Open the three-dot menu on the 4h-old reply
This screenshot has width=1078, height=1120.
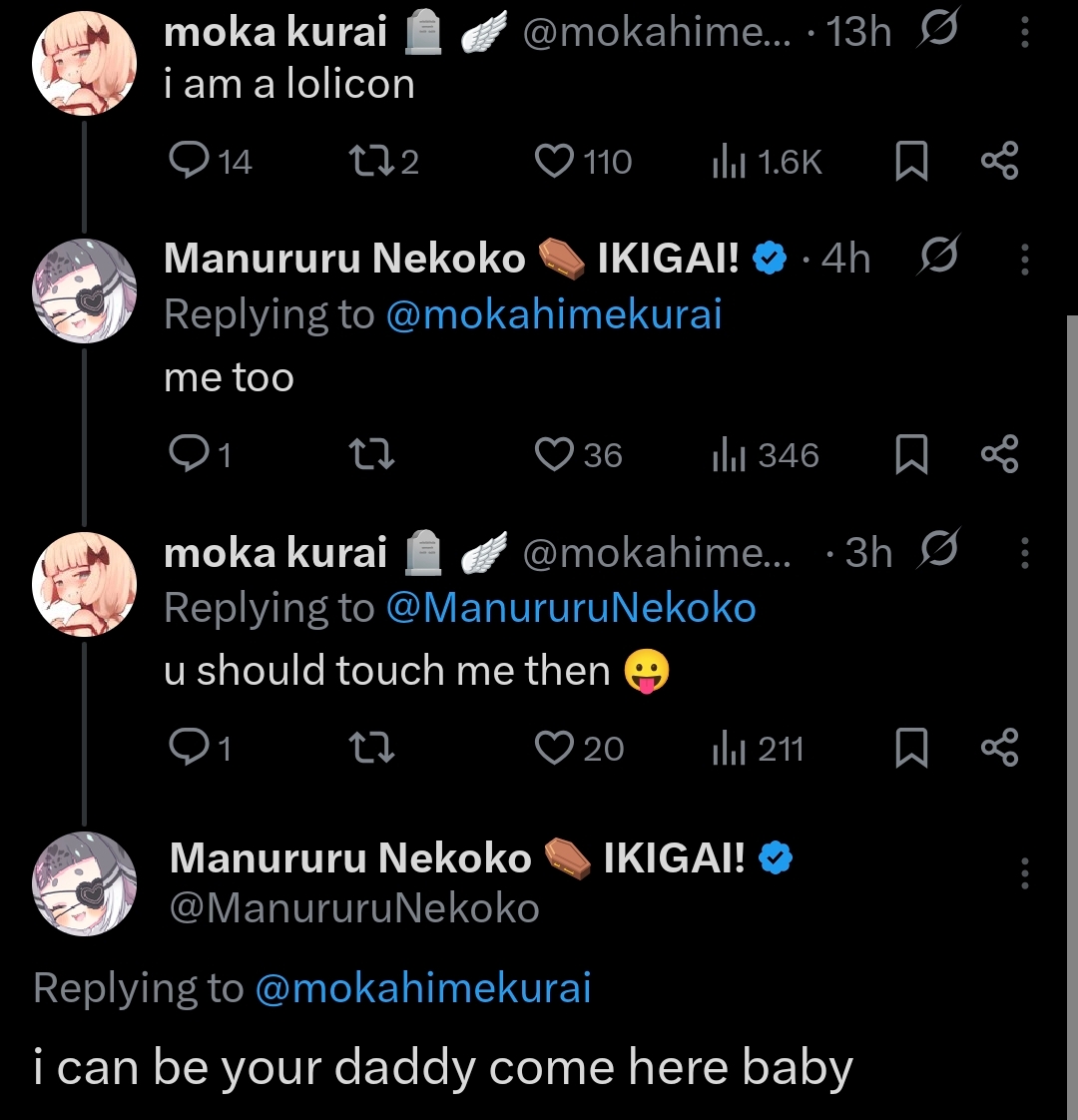(x=1025, y=260)
